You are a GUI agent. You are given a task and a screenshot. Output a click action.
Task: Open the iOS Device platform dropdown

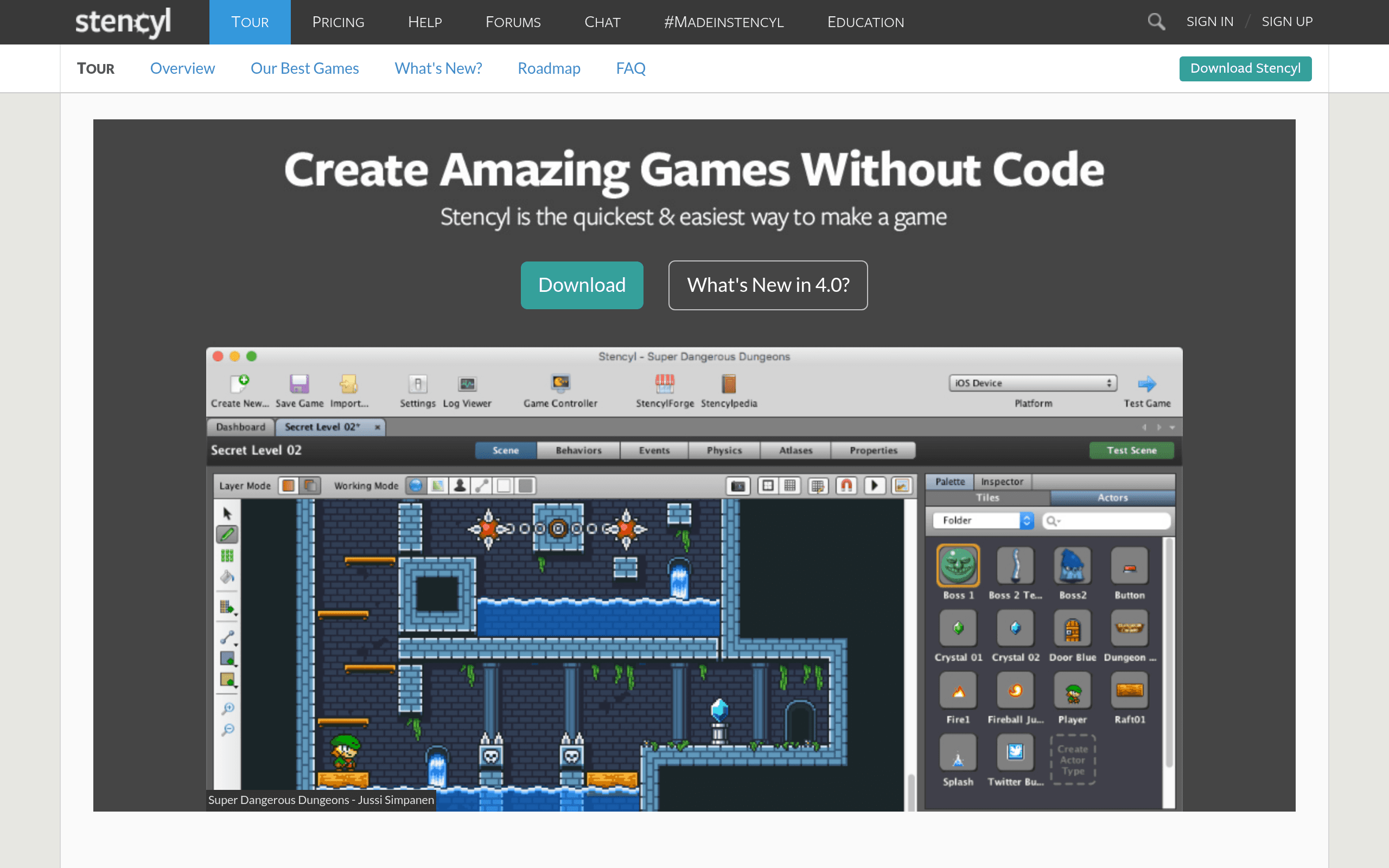tap(1033, 383)
